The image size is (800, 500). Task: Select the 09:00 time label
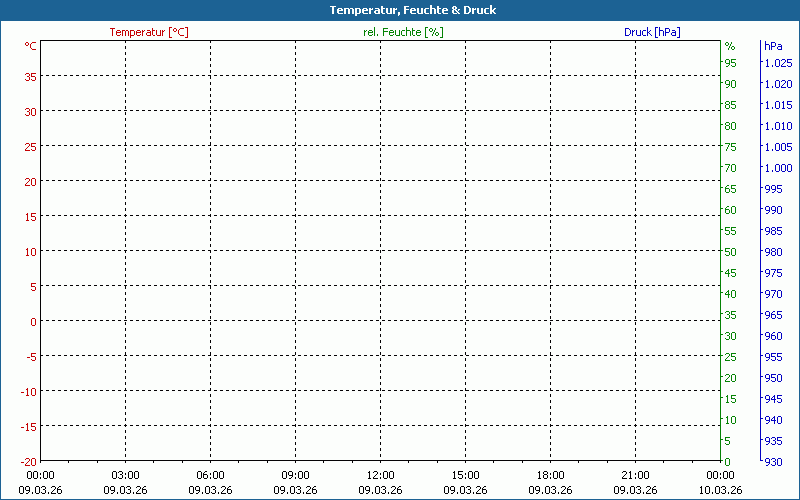point(295,475)
